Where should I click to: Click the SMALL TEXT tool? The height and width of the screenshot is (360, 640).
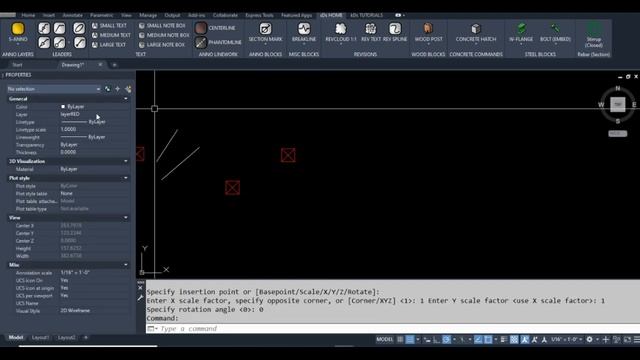pyautogui.click(x=109, y=25)
